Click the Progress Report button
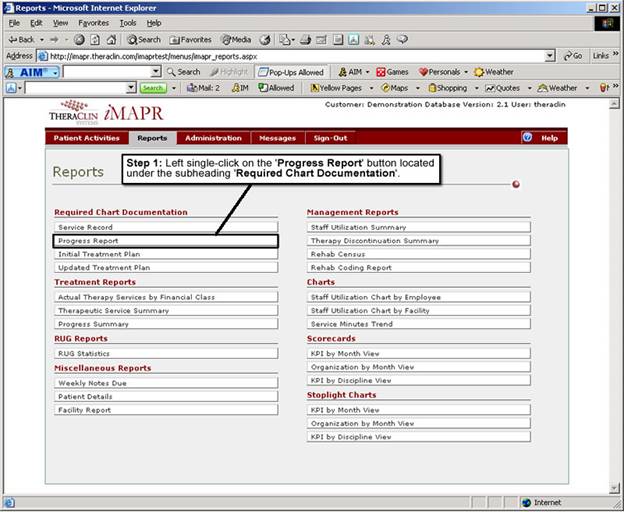The height and width of the screenshot is (512, 624). tap(165, 241)
